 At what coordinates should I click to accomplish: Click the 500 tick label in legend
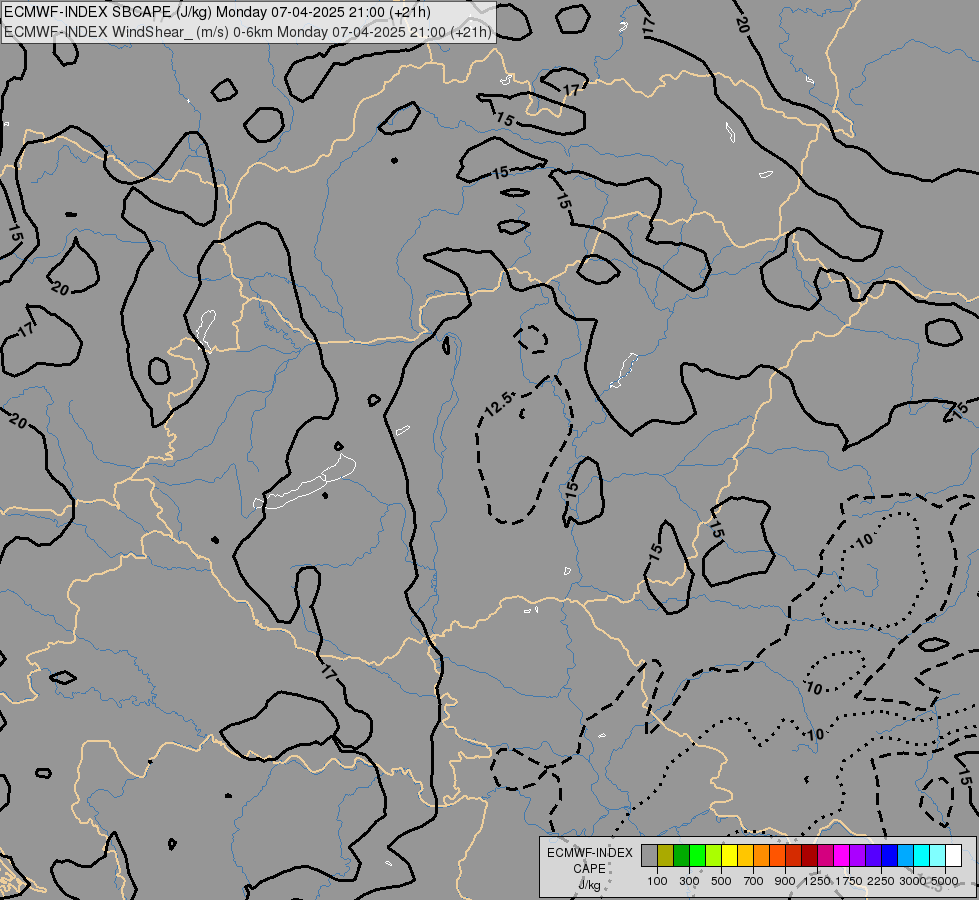[x=721, y=881]
